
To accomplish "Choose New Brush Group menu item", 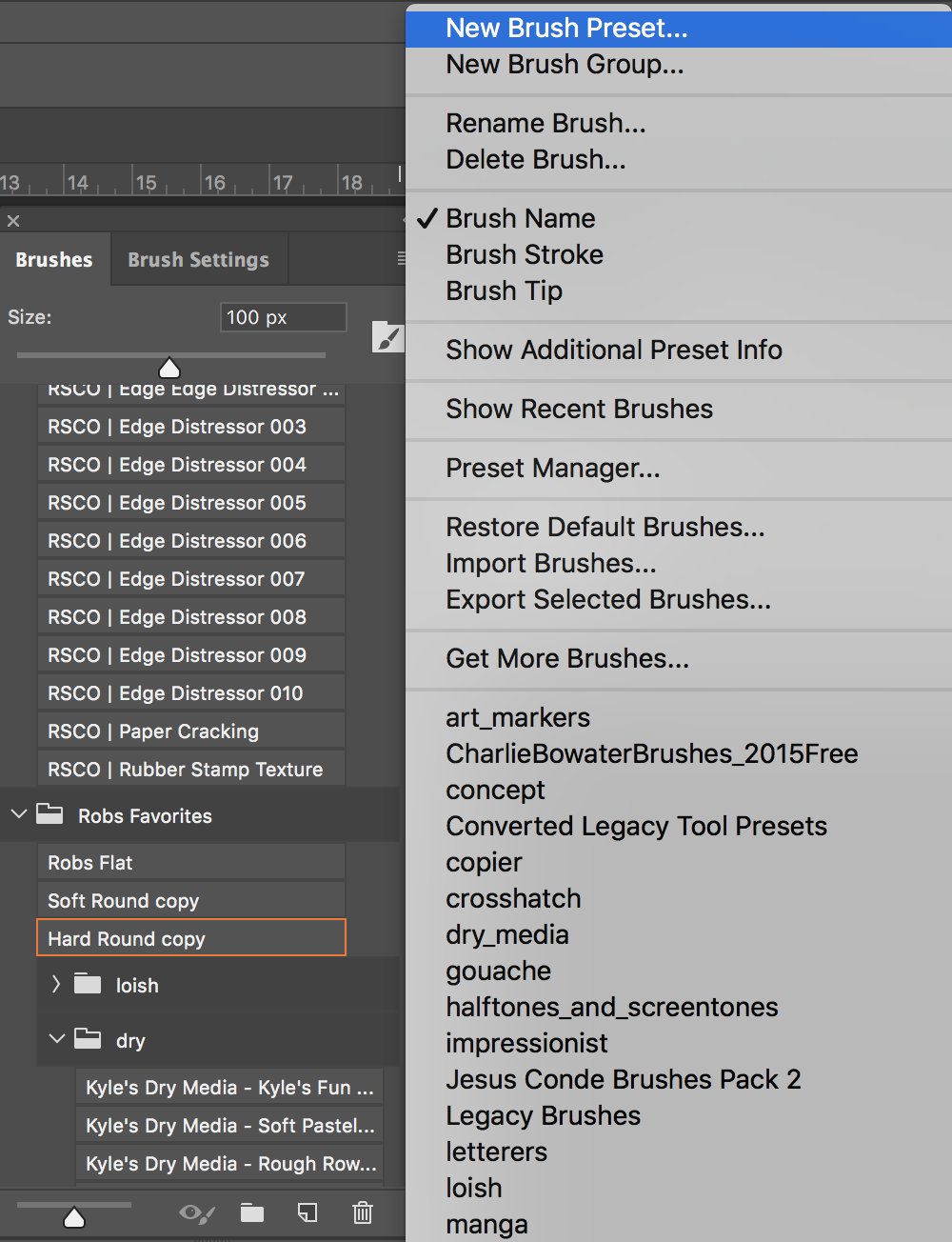I will click(679, 65).
